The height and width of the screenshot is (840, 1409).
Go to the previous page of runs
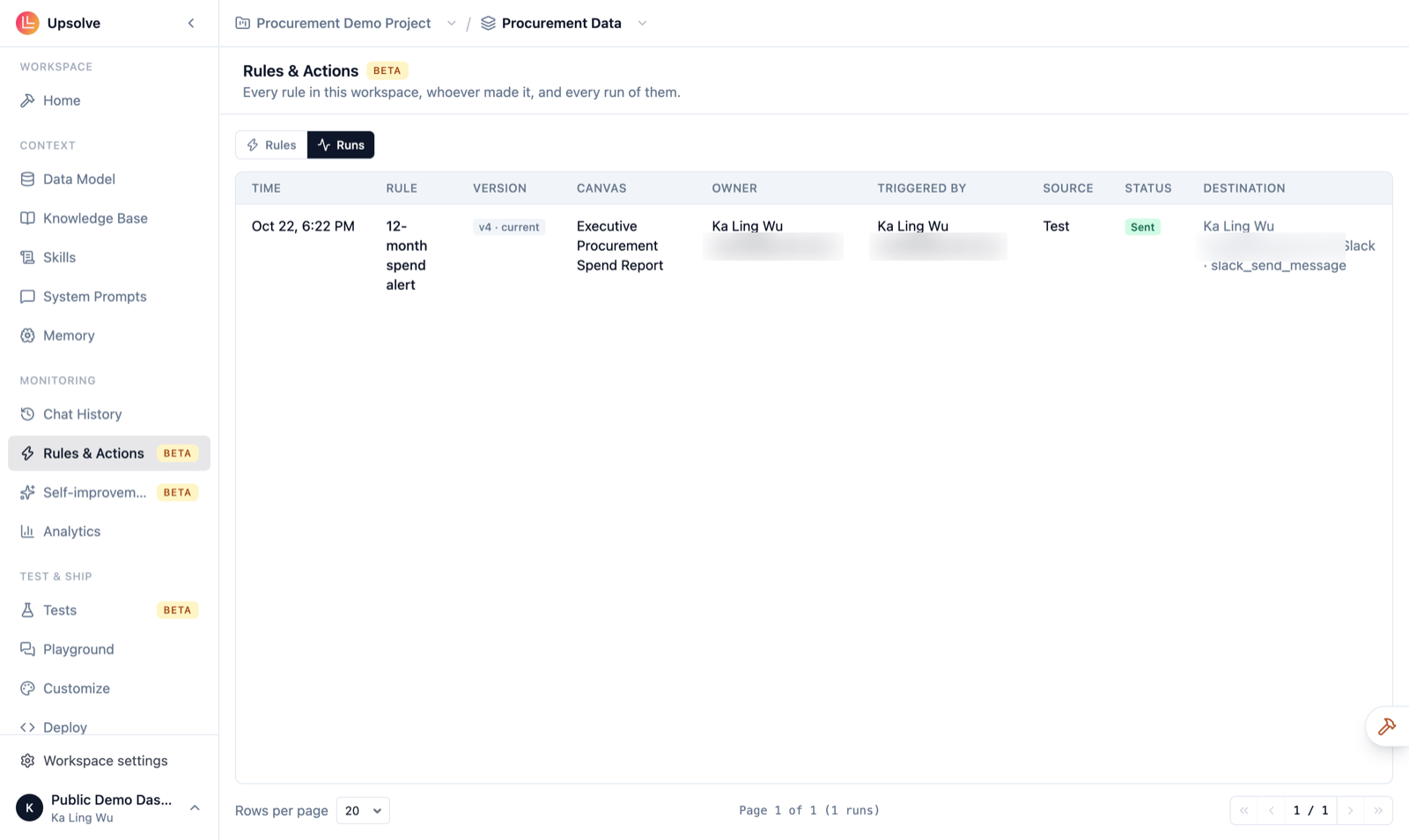pos(1271,811)
